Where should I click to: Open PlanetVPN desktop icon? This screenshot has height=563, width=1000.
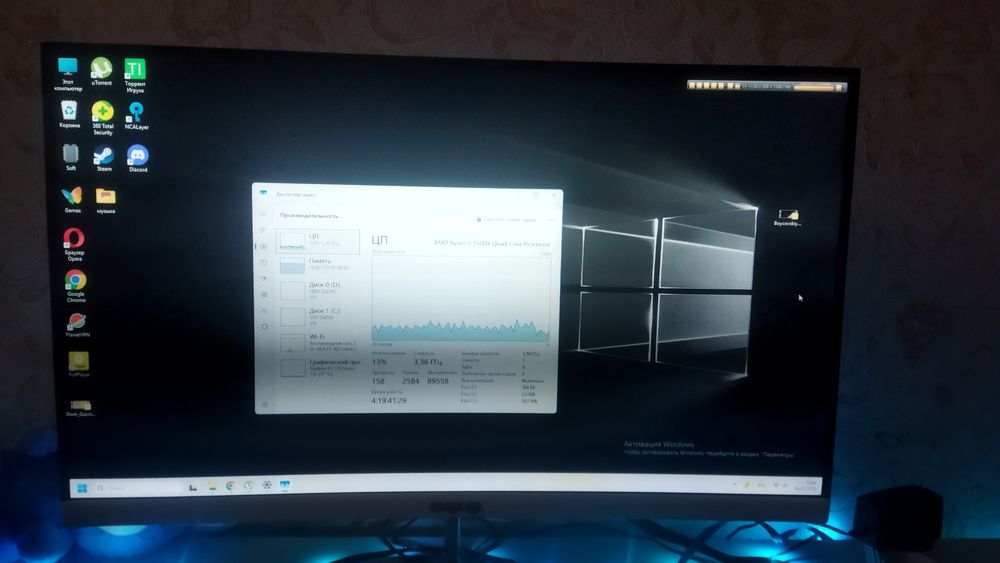click(x=77, y=325)
